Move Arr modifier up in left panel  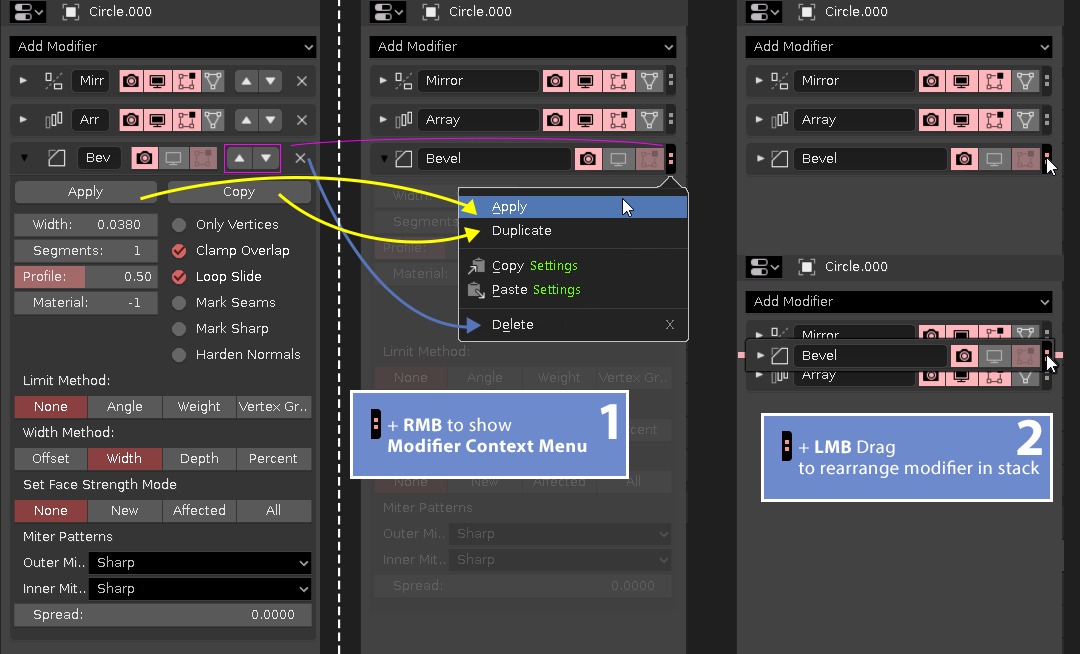click(x=246, y=120)
